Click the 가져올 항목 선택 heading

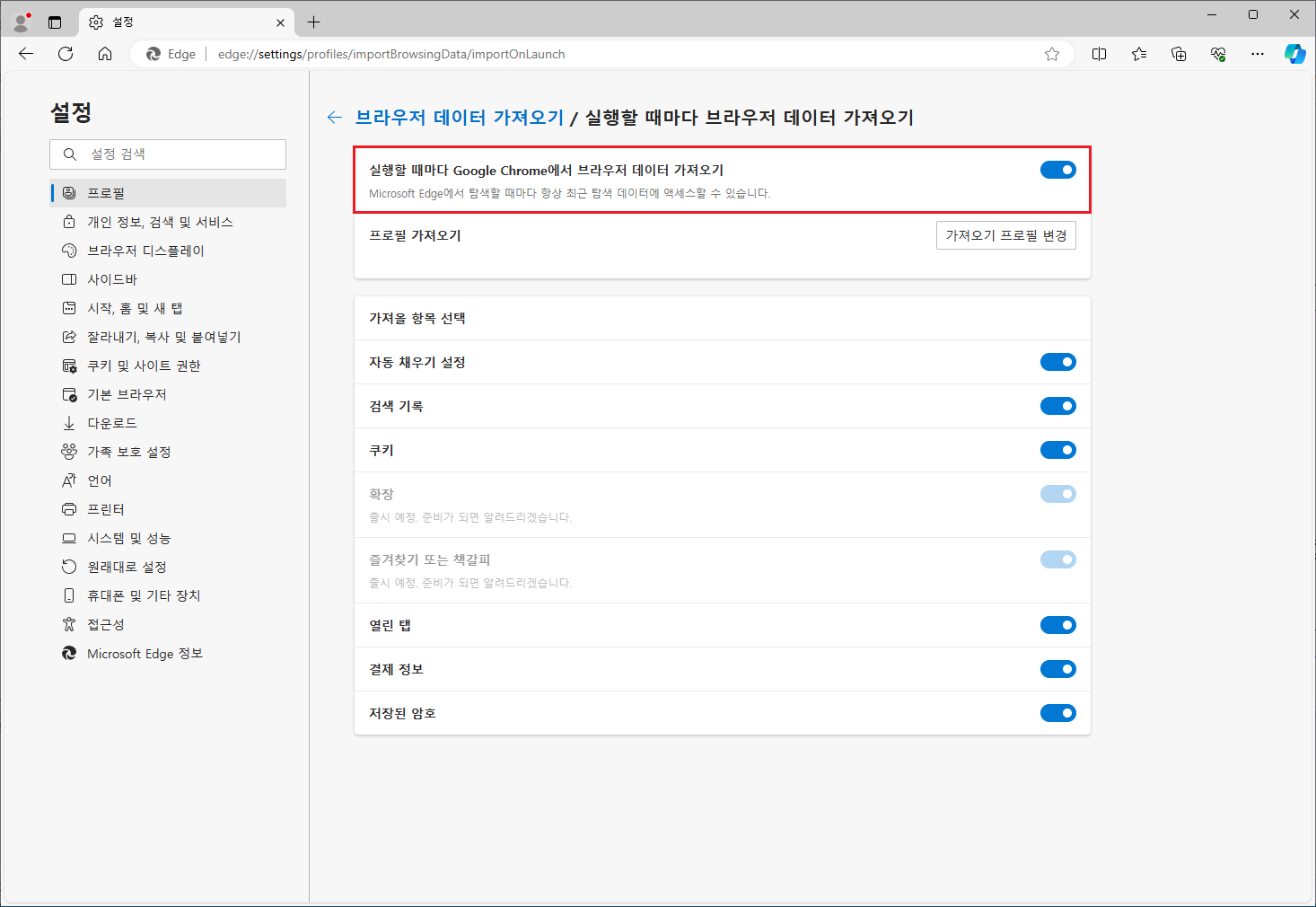417,318
